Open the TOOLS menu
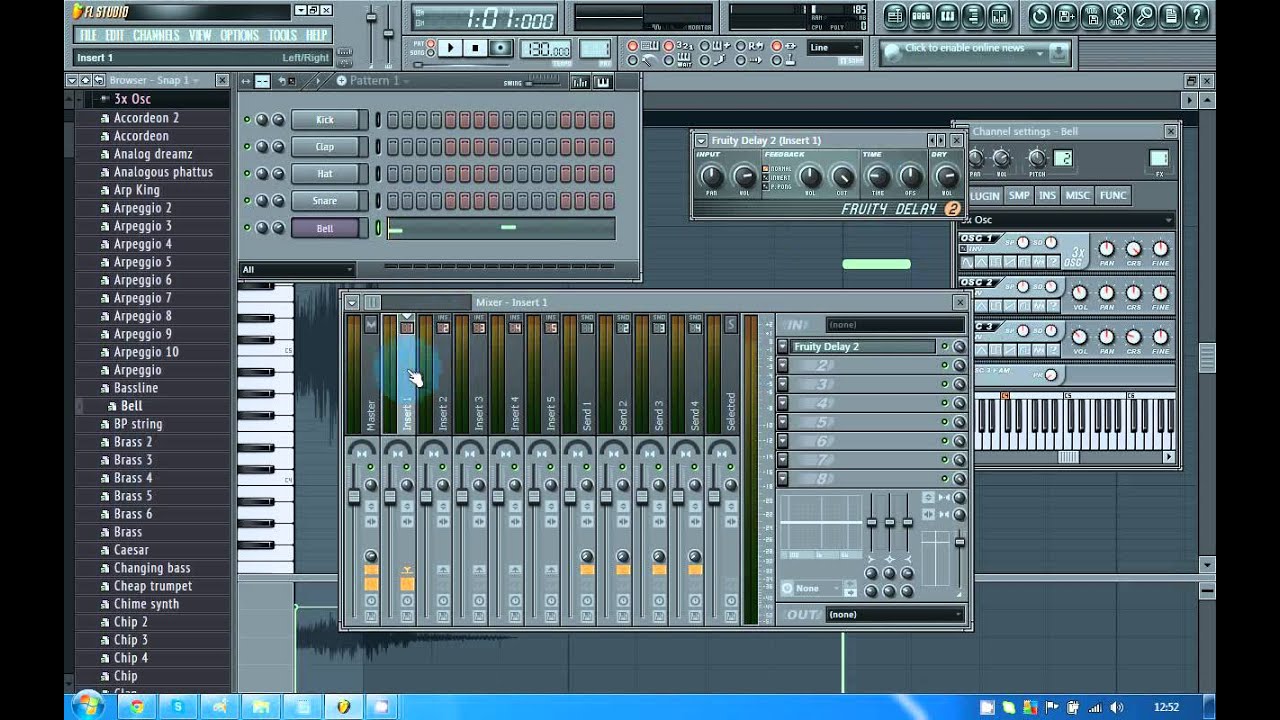 pyautogui.click(x=282, y=35)
